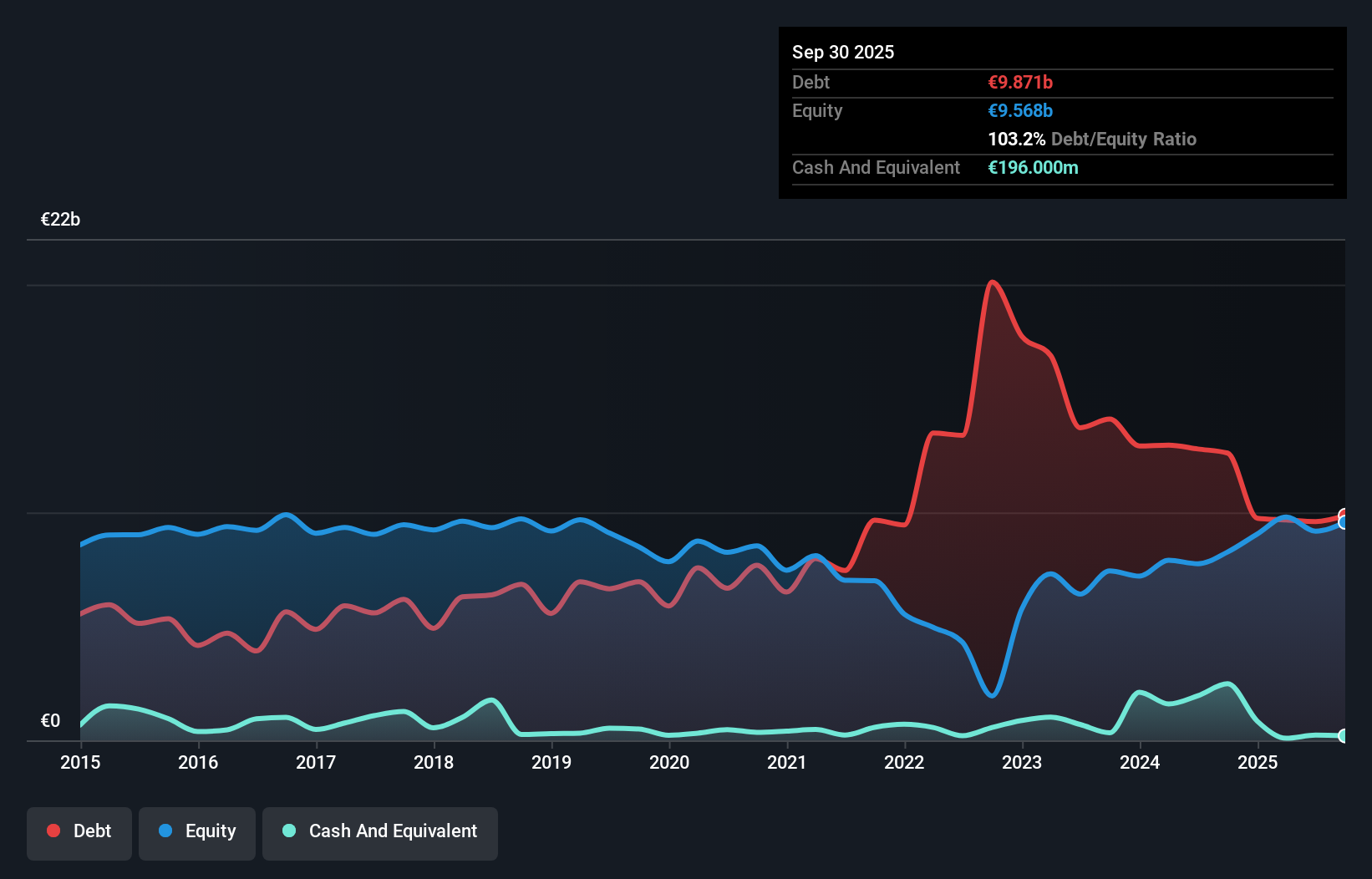Toggle the Equity series visibility
The height and width of the screenshot is (879, 1372).
pyautogui.click(x=196, y=831)
